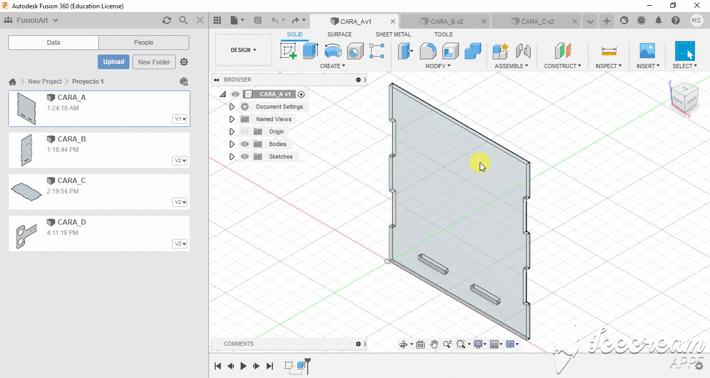The width and height of the screenshot is (710, 378).
Task: Select the Orbit navigation tool
Action: (403, 345)
